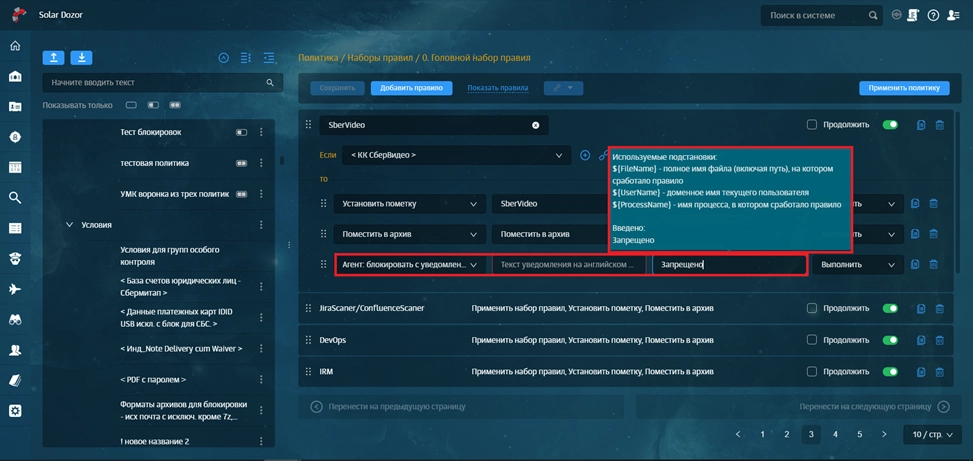Open the three-dot menu for Тест блокировок
The image size is (973, 461).
click(261, 132)
